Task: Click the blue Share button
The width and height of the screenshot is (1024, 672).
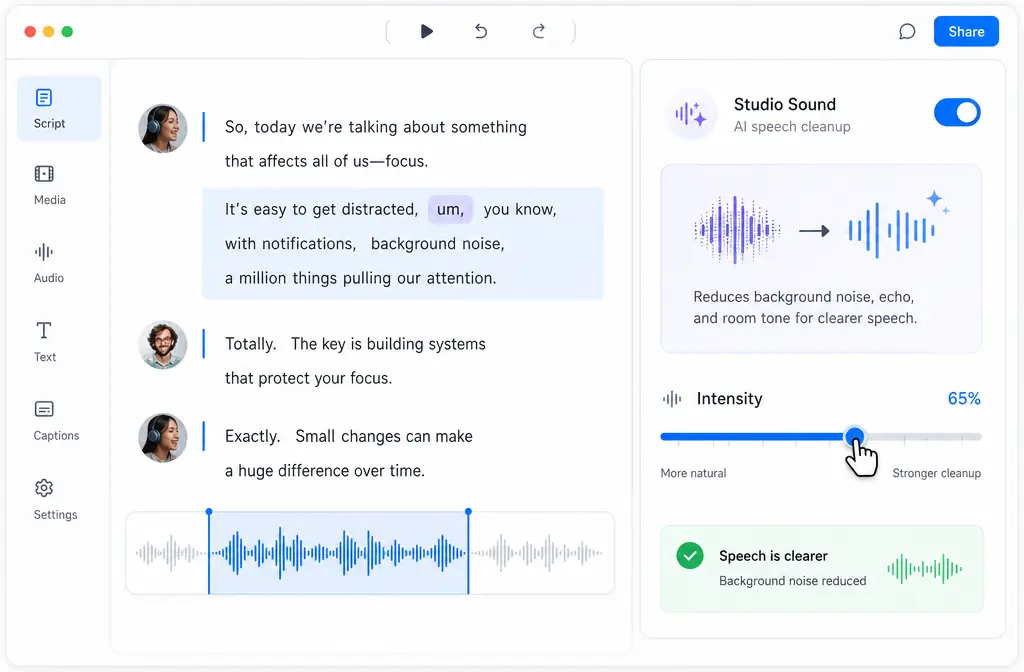Action: point(966,31)
